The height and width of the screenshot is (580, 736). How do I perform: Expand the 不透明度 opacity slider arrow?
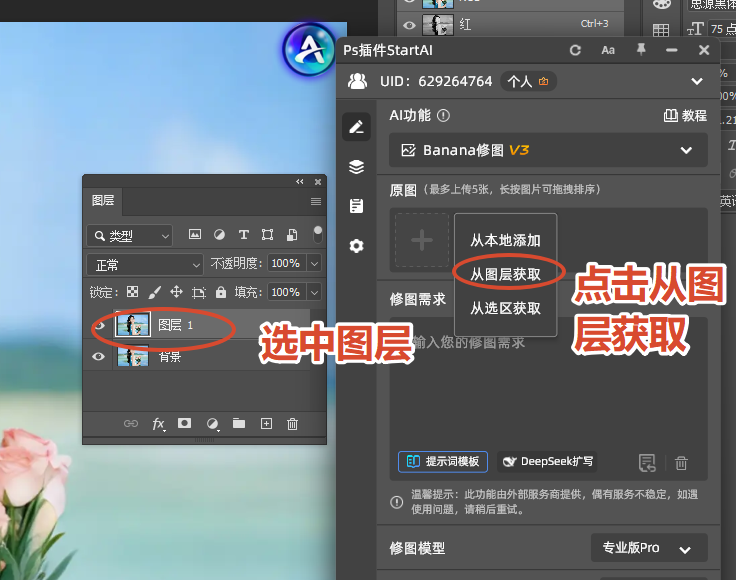[314, 263]
